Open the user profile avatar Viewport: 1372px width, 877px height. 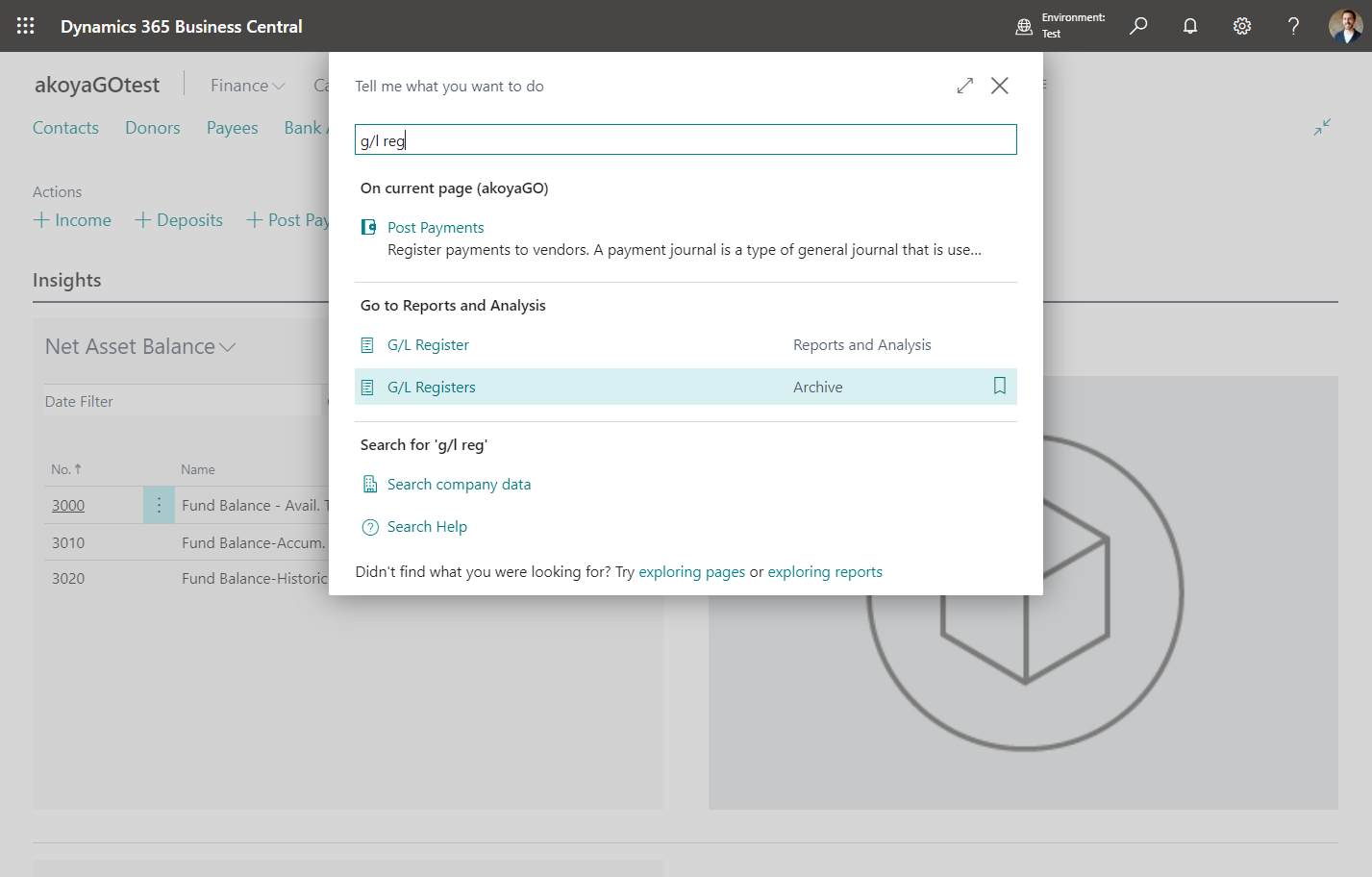coord(1345,26)
